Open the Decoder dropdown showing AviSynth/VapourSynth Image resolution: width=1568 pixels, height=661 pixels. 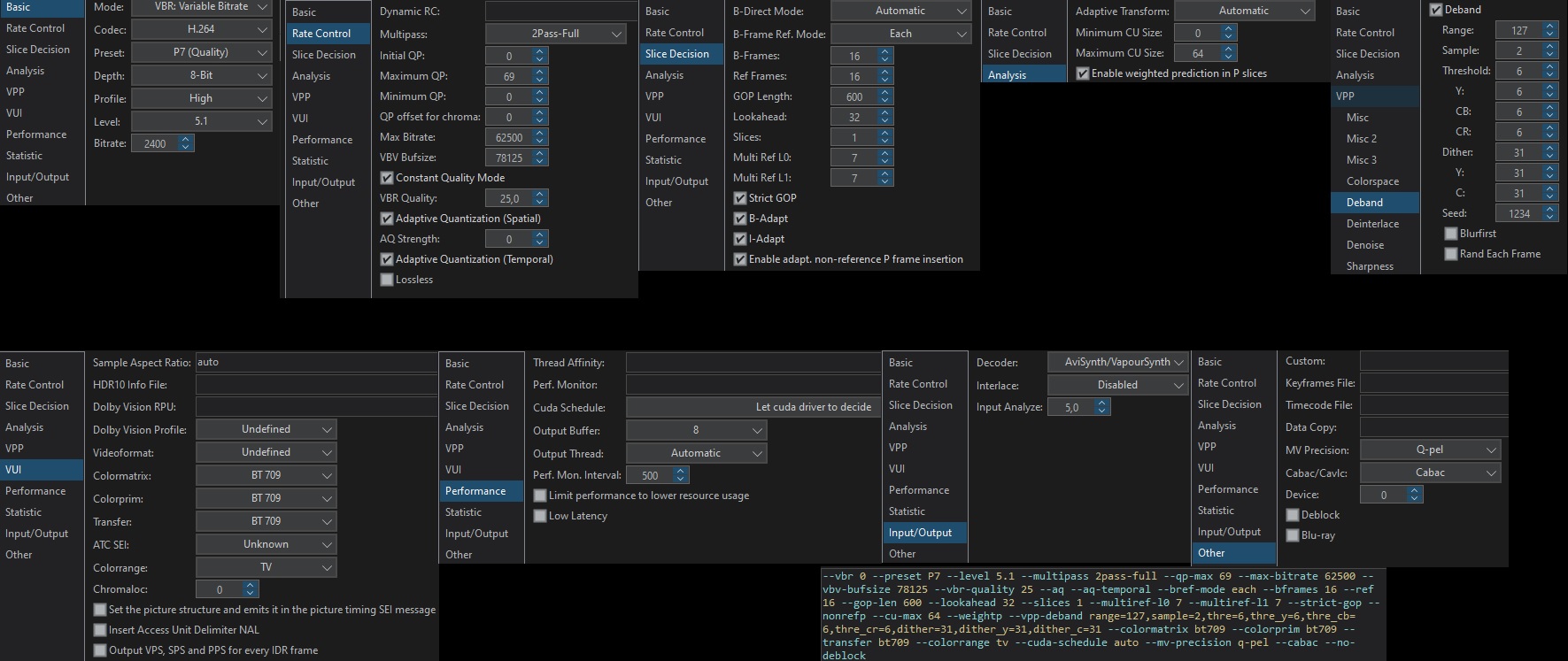pos(1117,362)
